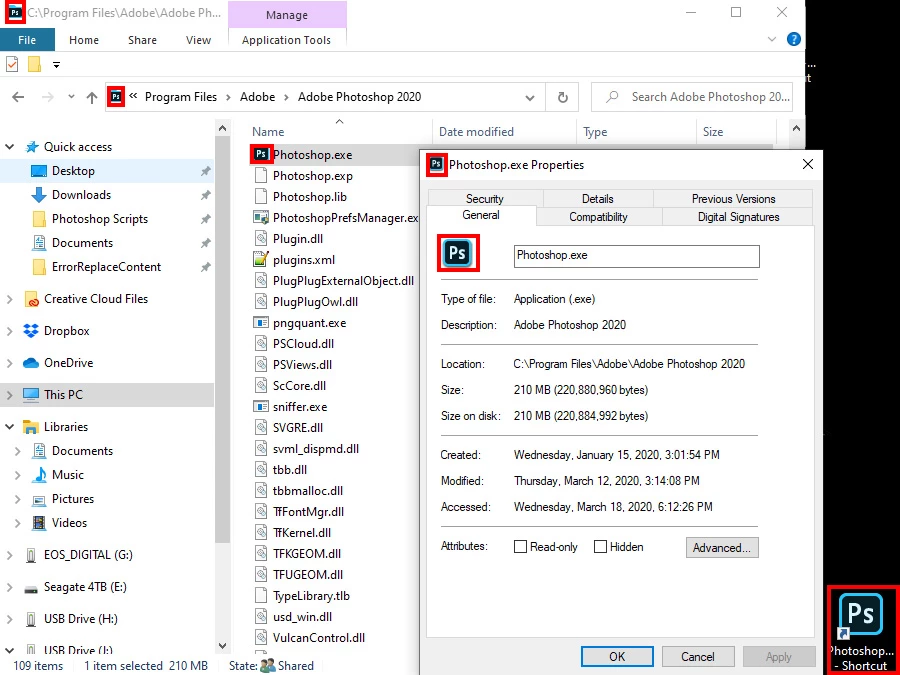Open the Security tab in Properties
Screen dimensions: 900x675
click(x=485, y=199)
